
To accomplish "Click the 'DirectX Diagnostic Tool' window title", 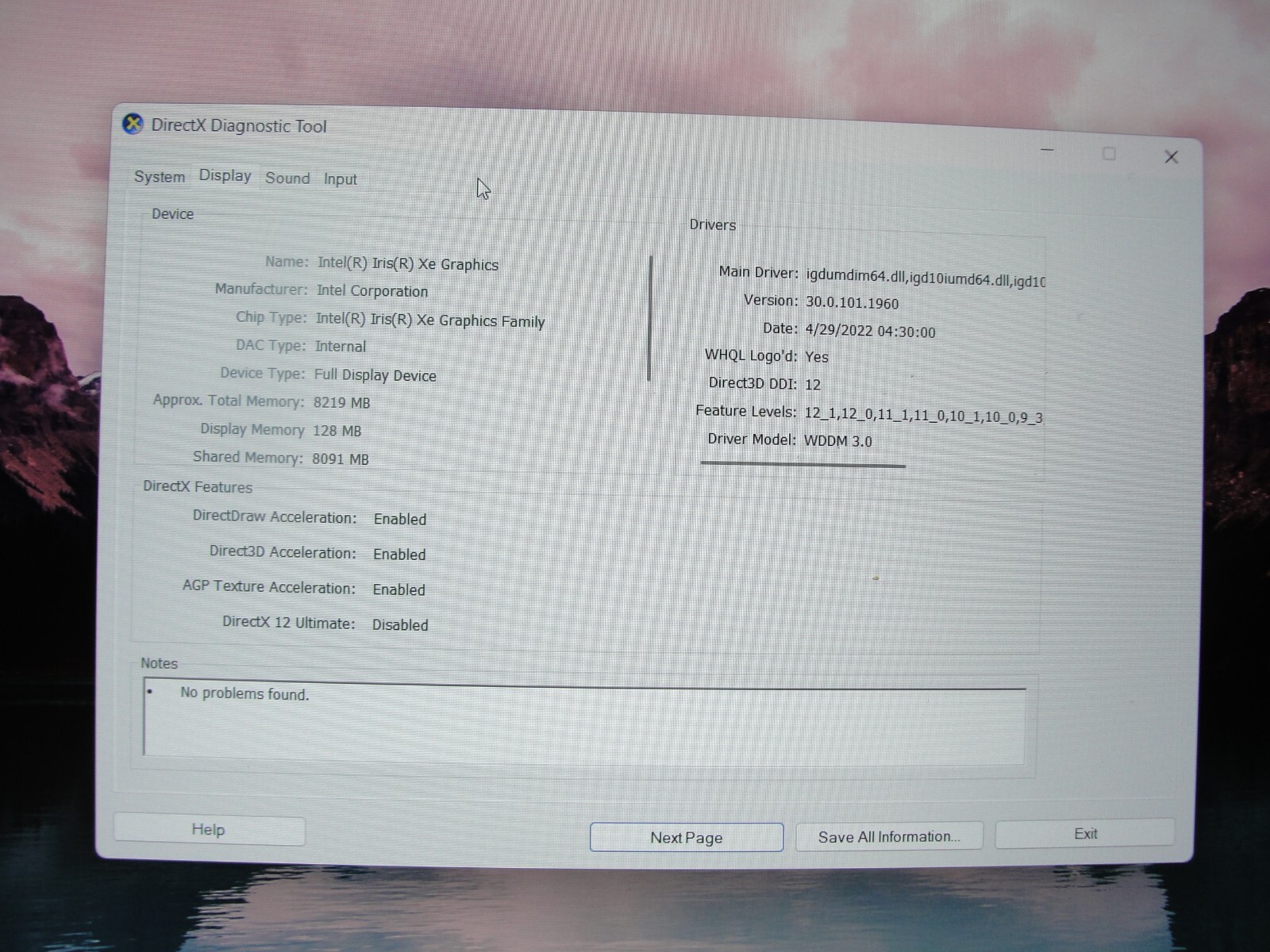I will click(239, 126).
